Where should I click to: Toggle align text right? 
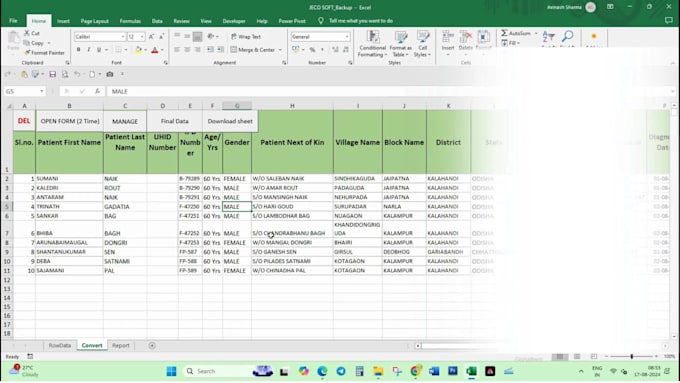197,50
